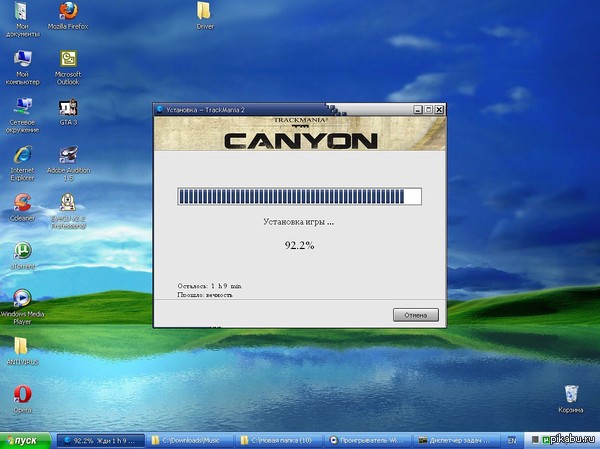Screen dimensions: 600x449
Task: Switch to Новая папка (10) taskbar window
Action: [278, 441]
